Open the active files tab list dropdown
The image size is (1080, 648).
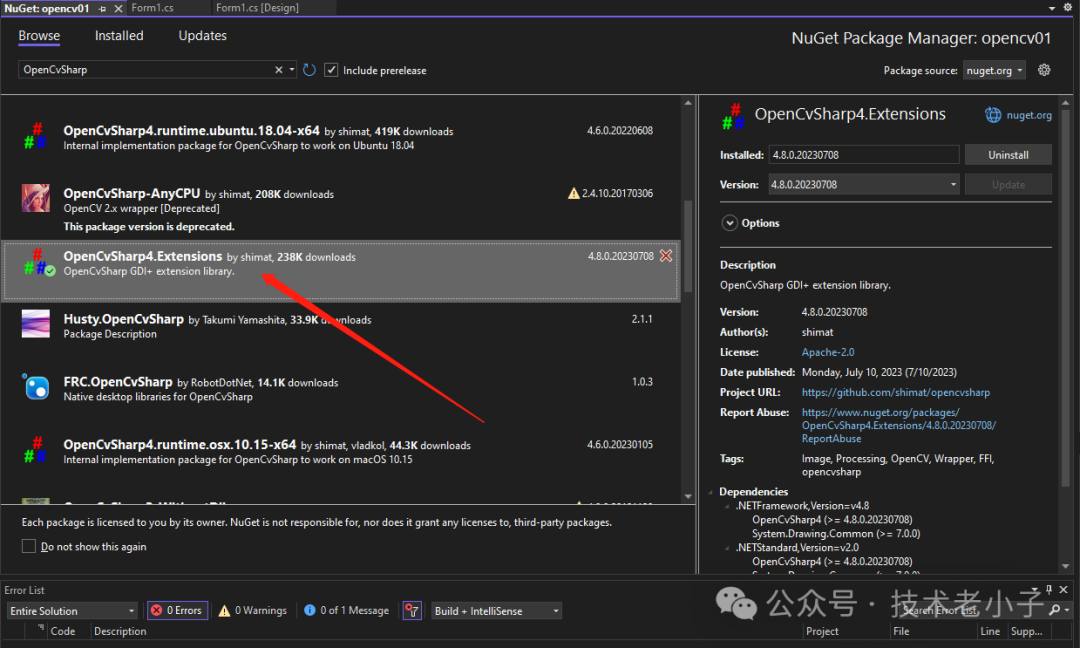(x=1052, y=8)
